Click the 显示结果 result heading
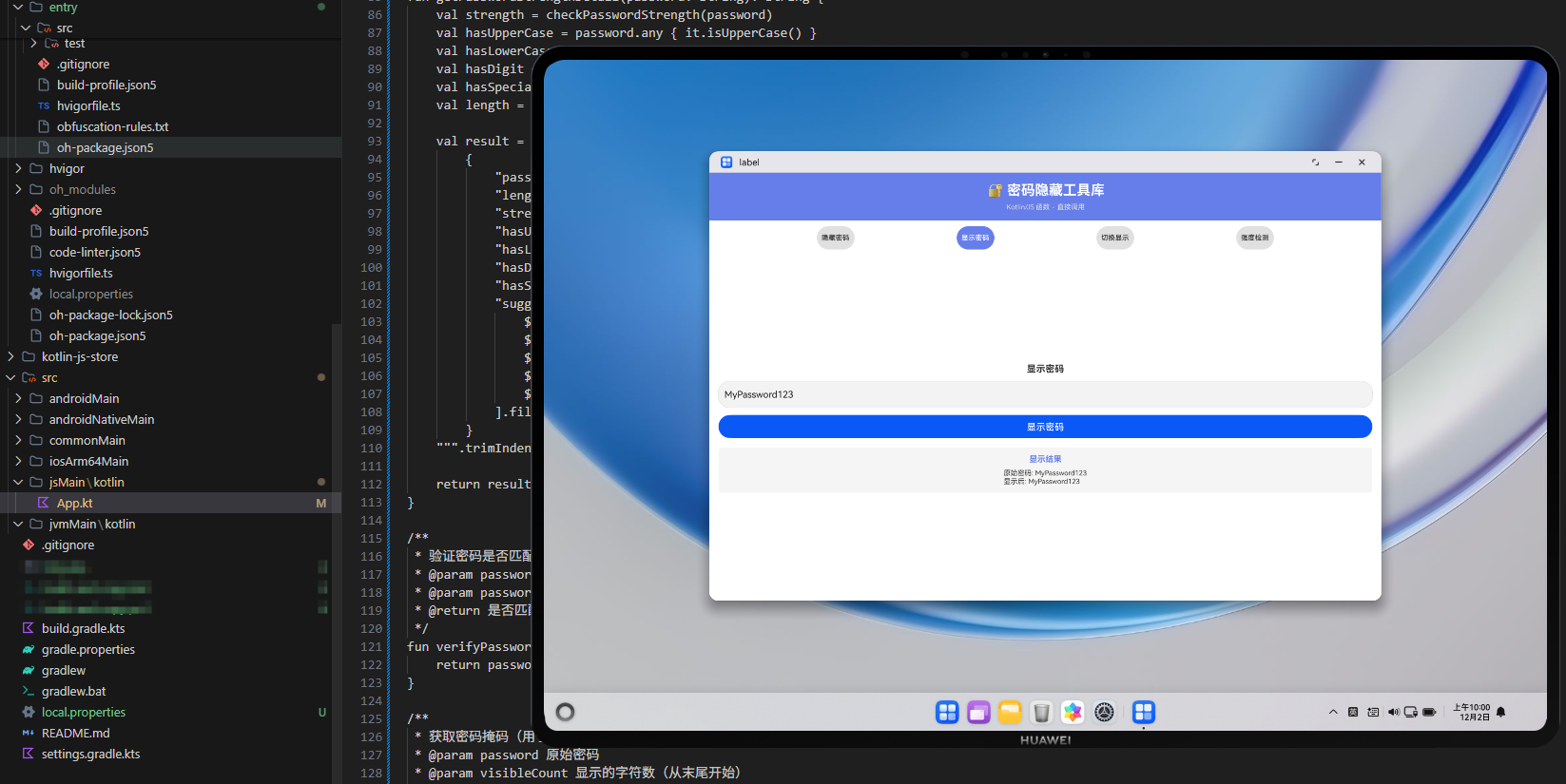Screen dimensions: 1566x784 [1045, 459]
